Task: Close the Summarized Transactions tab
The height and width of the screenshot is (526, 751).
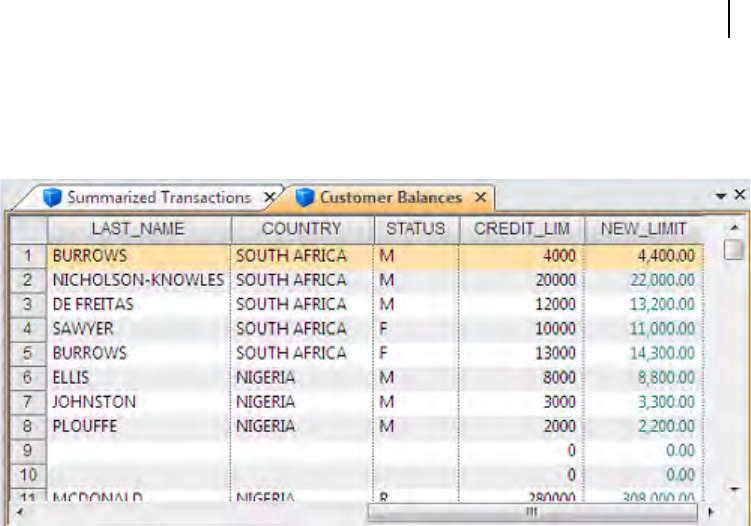Action: point(270,197)
